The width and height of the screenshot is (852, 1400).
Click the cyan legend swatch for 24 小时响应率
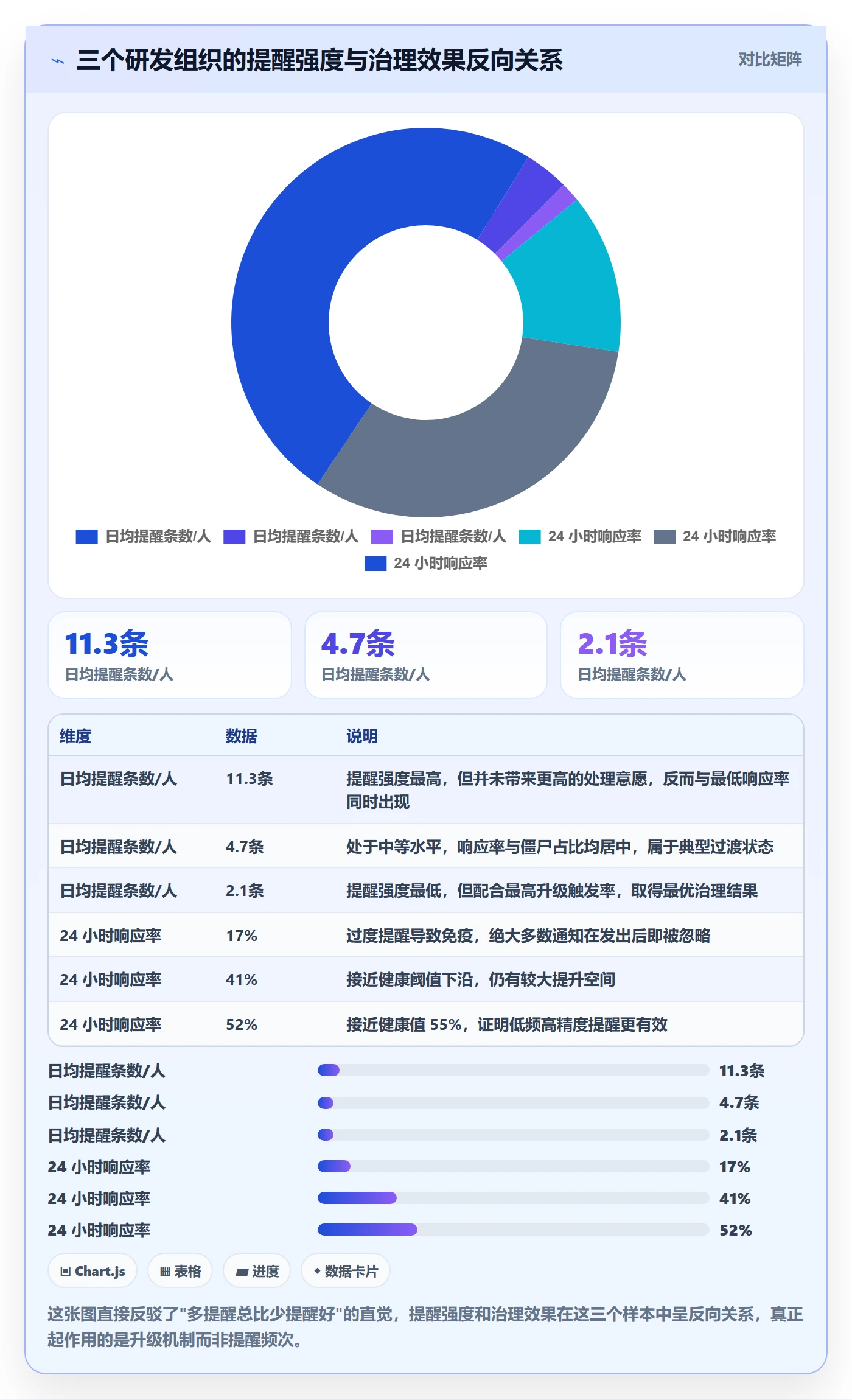click(x=529, y=537)
